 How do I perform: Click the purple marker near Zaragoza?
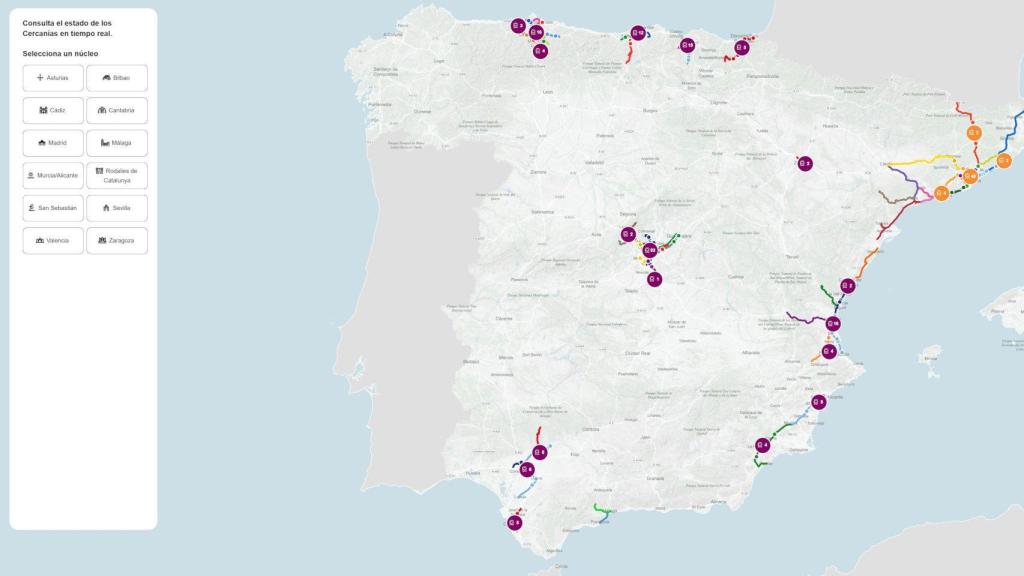click(x=804, y=165)
